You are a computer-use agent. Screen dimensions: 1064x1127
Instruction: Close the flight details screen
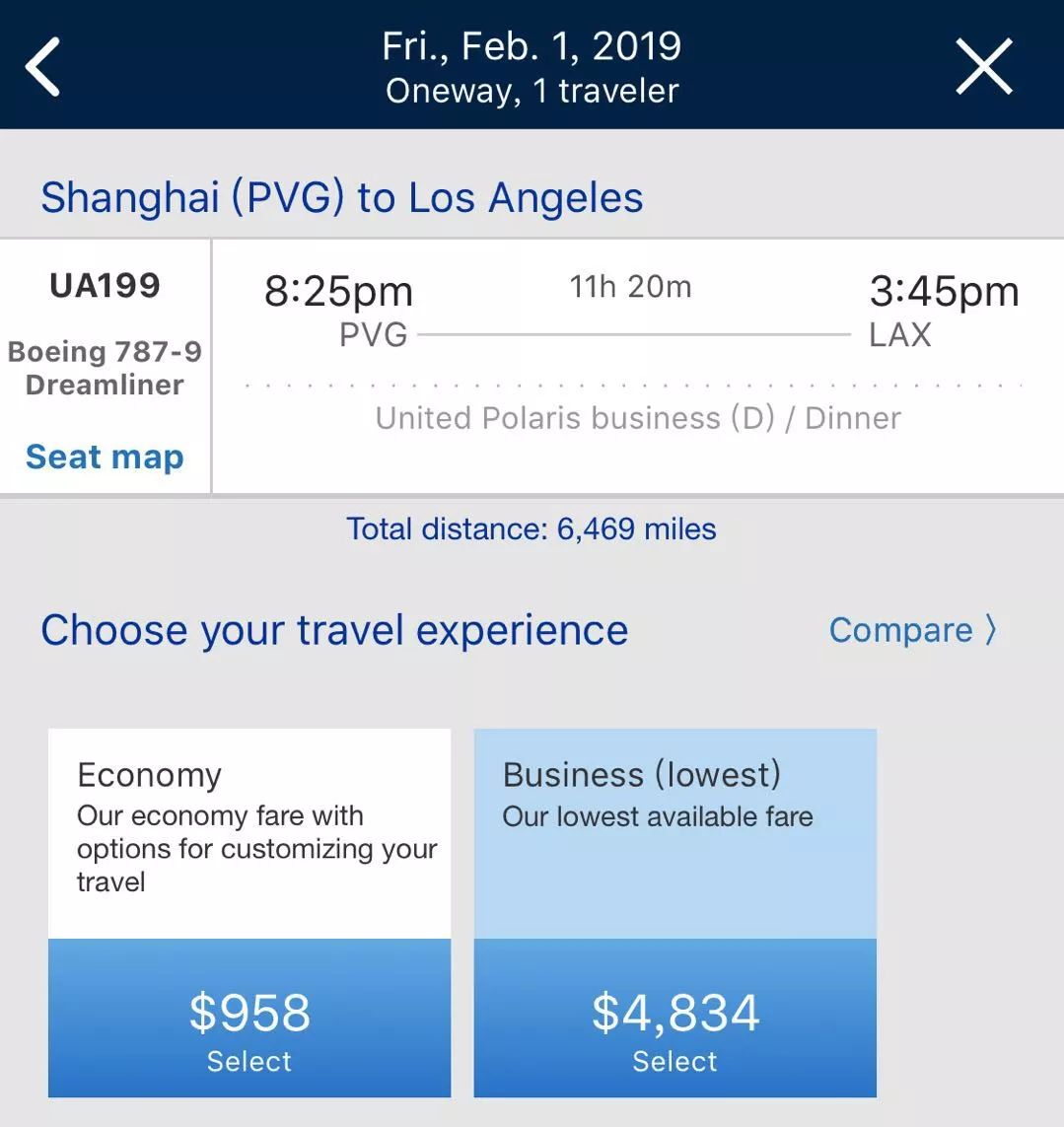click(983, 66)
